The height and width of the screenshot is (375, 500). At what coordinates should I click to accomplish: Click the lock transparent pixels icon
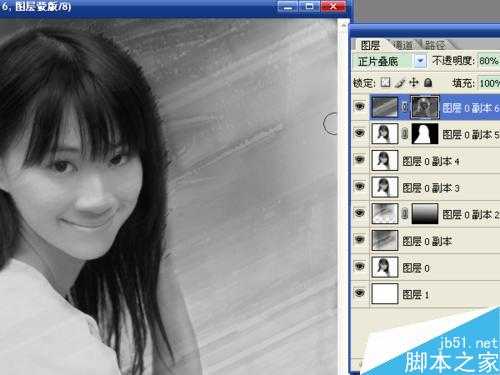tap(385, 82)
